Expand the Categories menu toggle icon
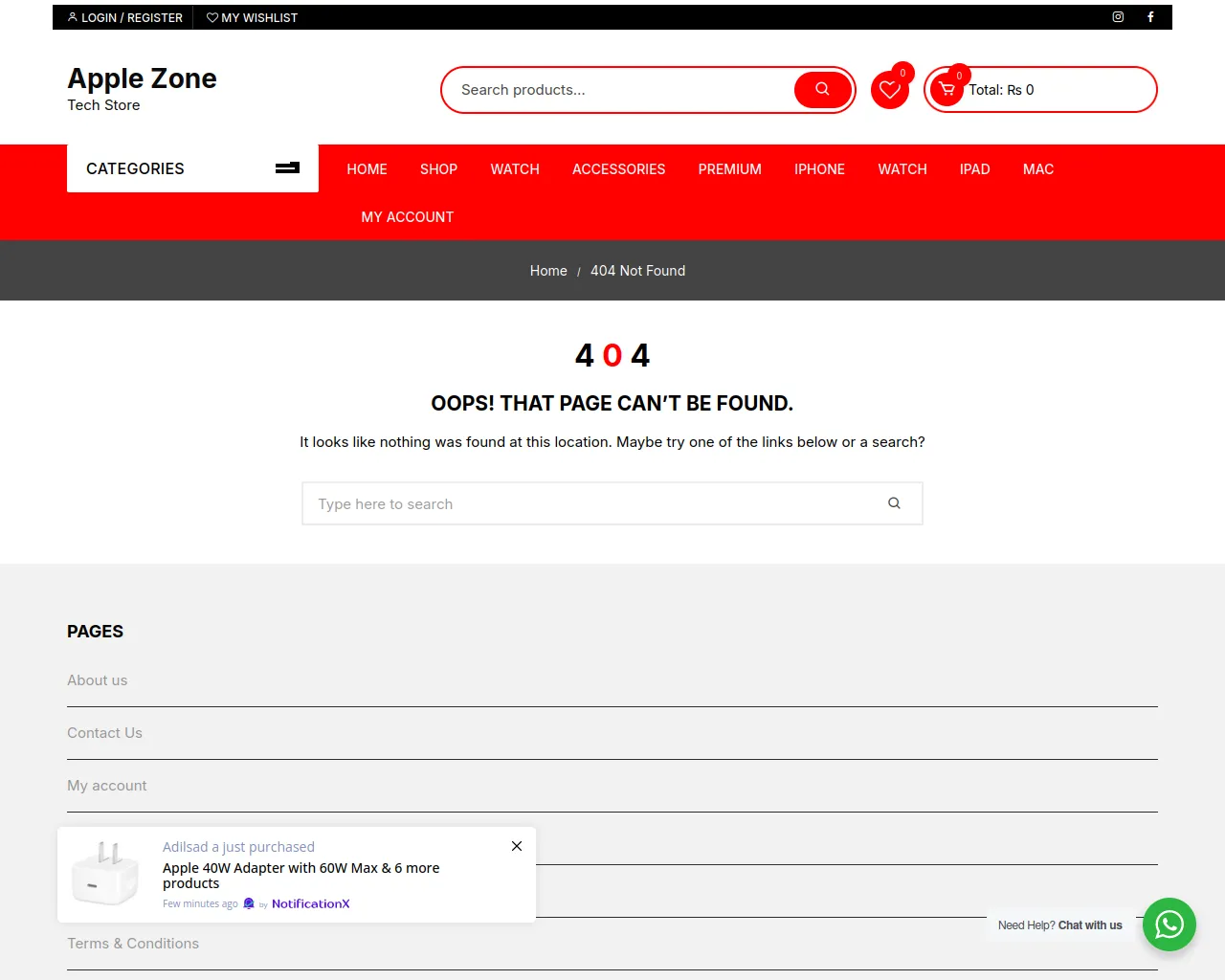This screenshot has height=980, width=1225. (x=287, y=168)
